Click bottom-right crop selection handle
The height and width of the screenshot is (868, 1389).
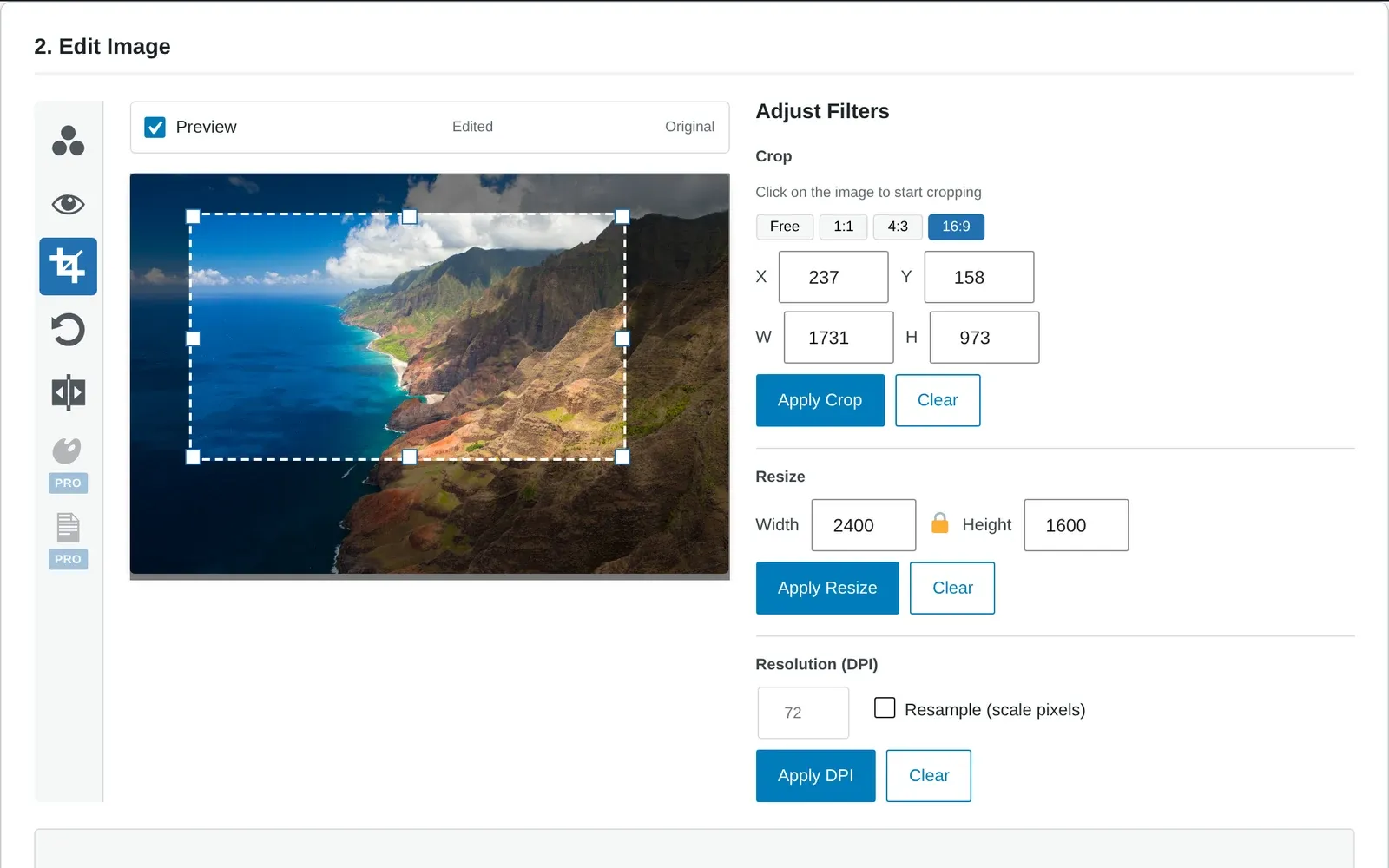point(622,457)
